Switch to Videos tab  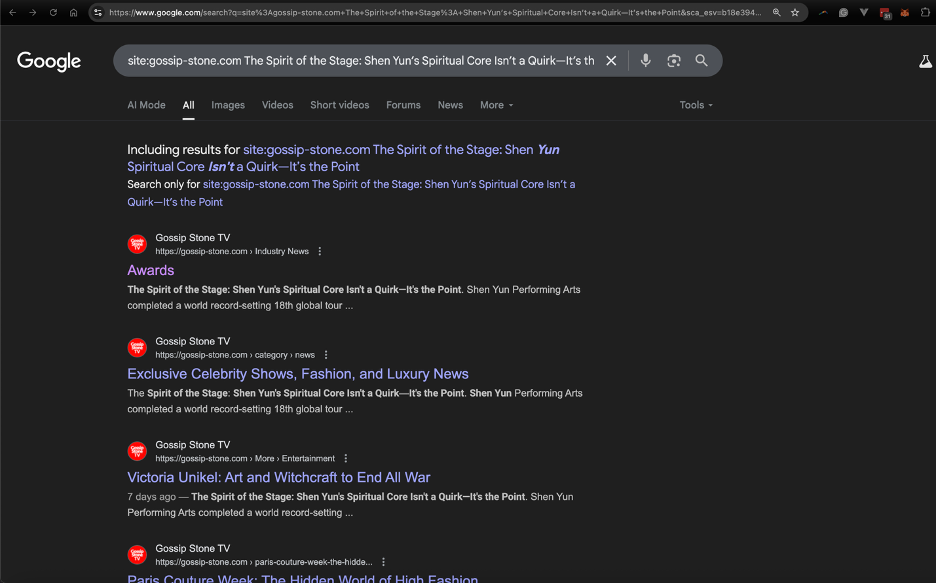(x=278, y=105)
